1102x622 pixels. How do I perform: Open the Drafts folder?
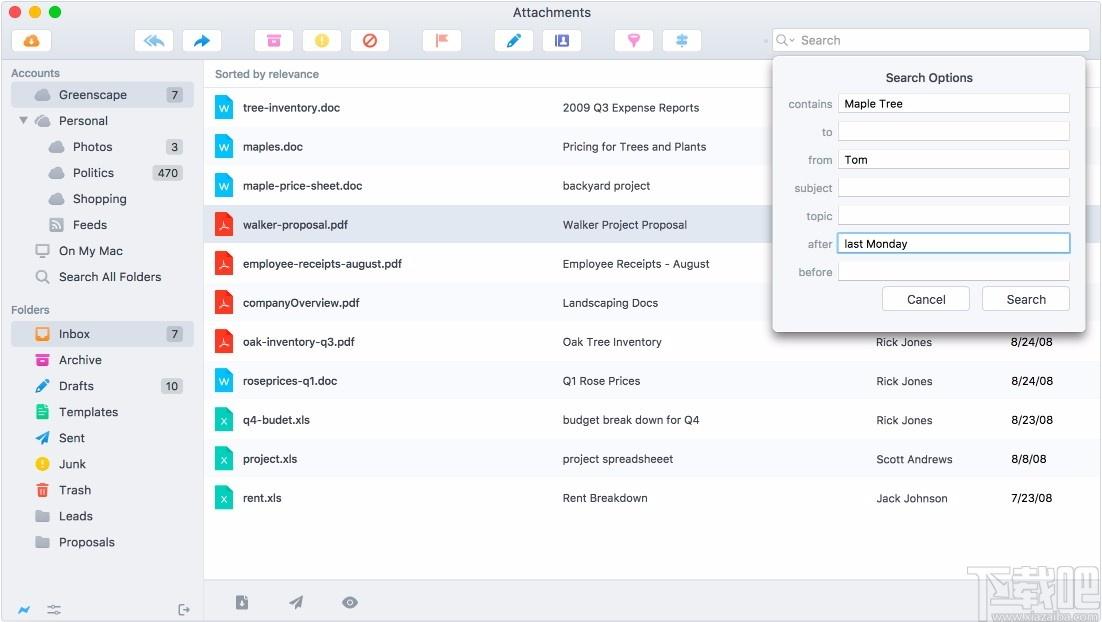coord(103,386)
